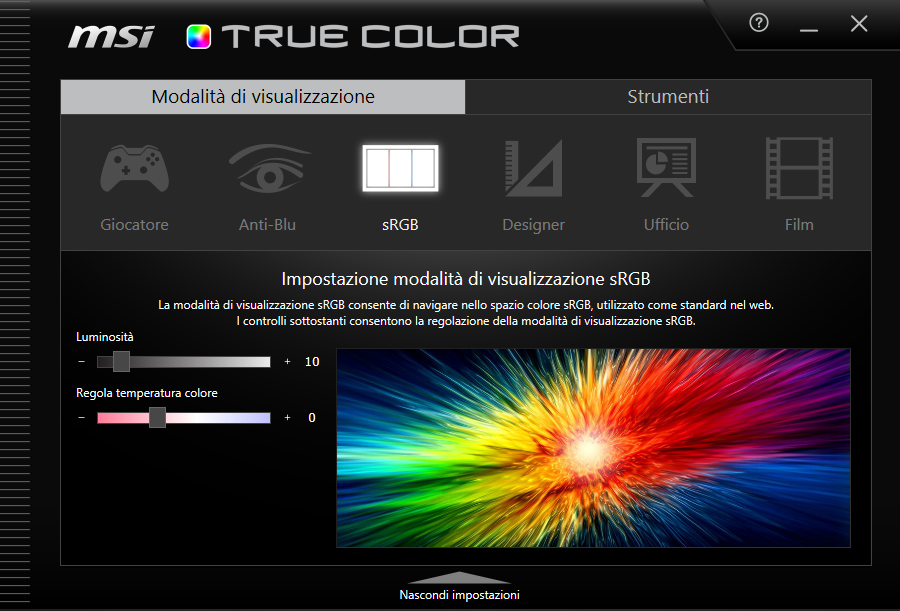Viewport: 900px width, 611px height.
Task: Click the minus next to Regola temperatura colore
Action: tap(81, 417)
